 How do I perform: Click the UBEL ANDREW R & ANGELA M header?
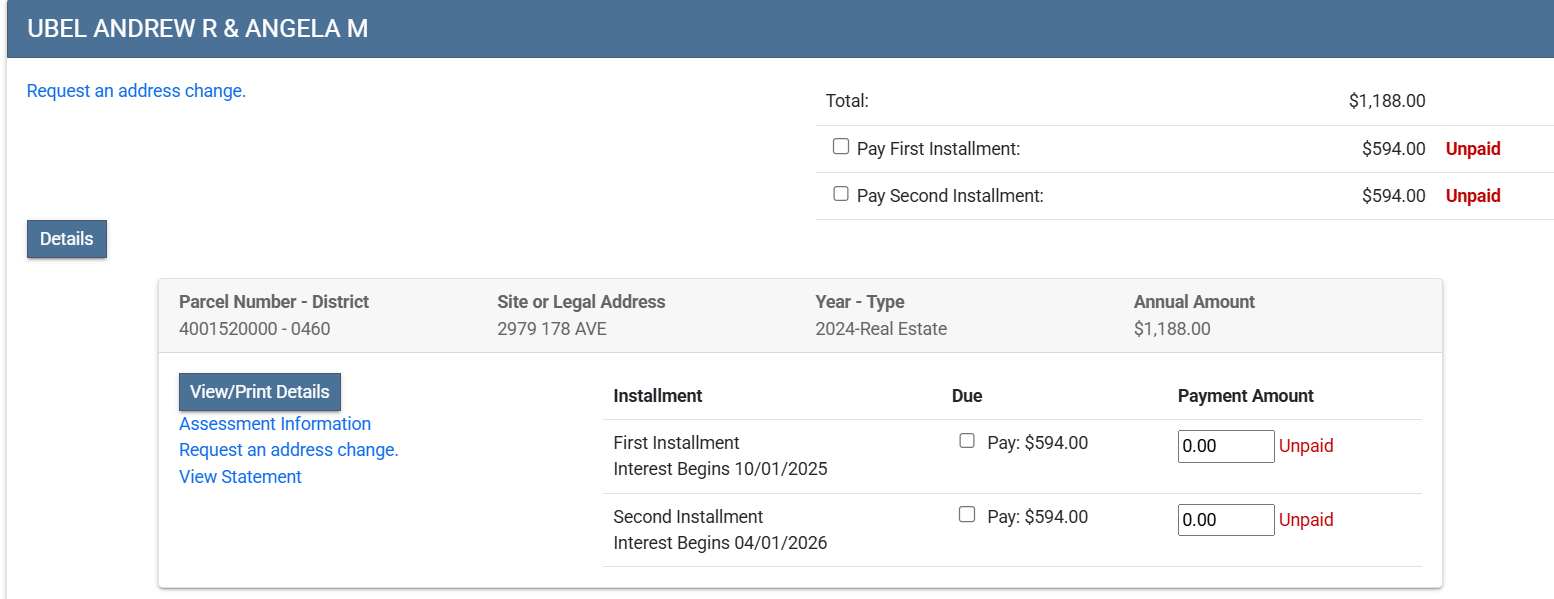pyautogui.click(x=198, y=29)
